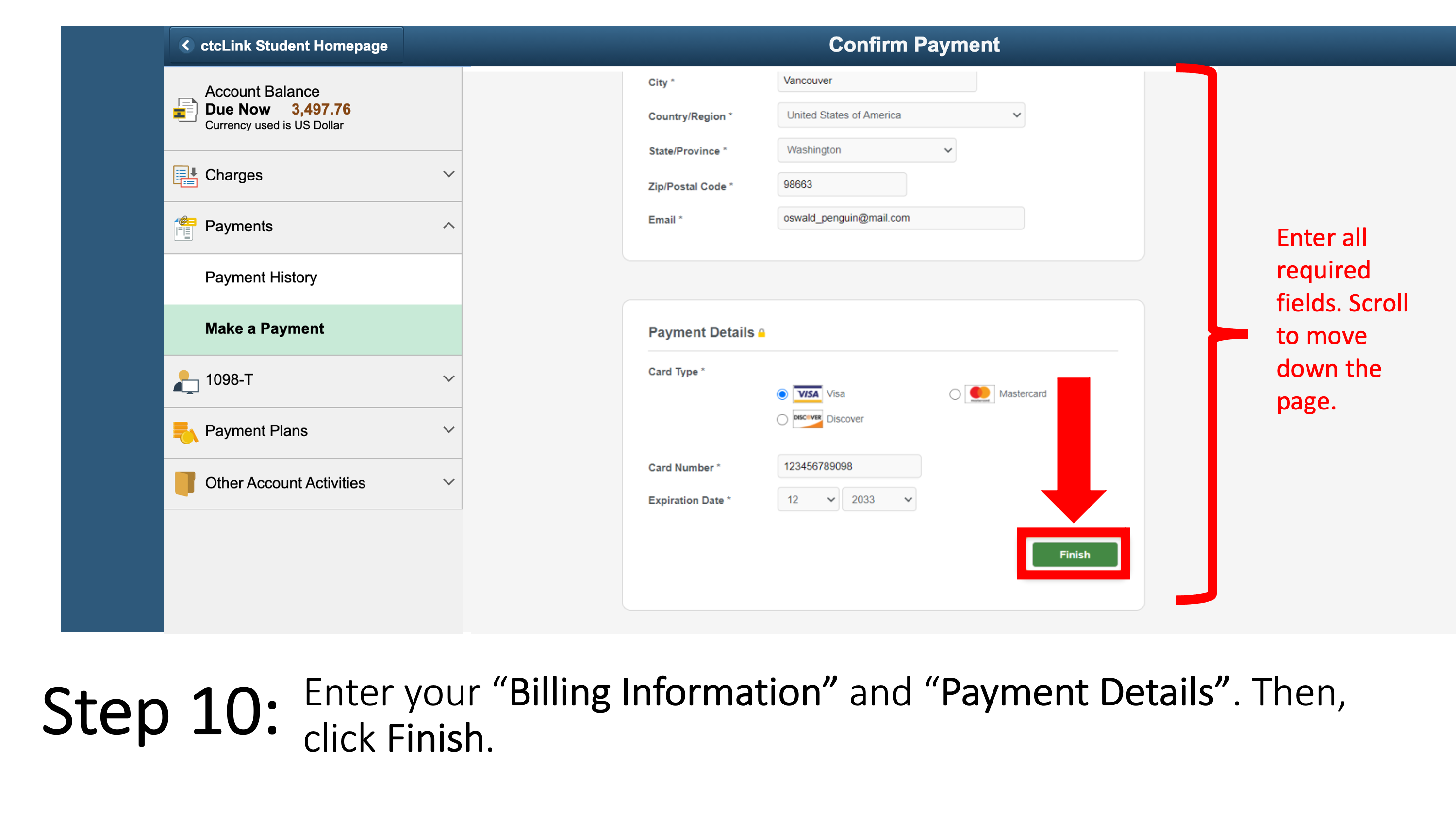Select the Visa radio button
Viewport: 1456px width, 819px height.
(782, 393)
